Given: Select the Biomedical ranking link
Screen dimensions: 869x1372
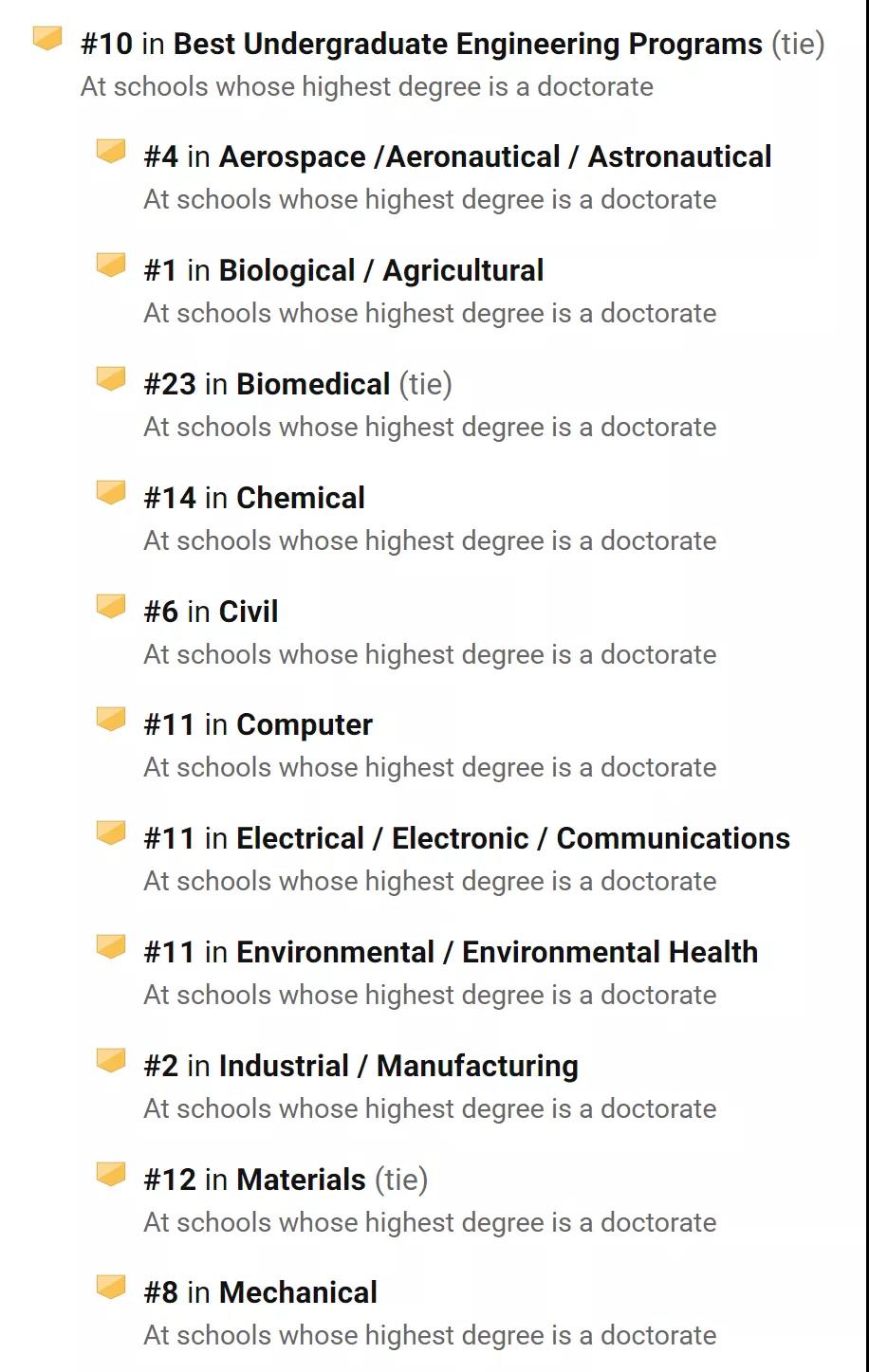Looking at the screenshot, I should point(313,384).
